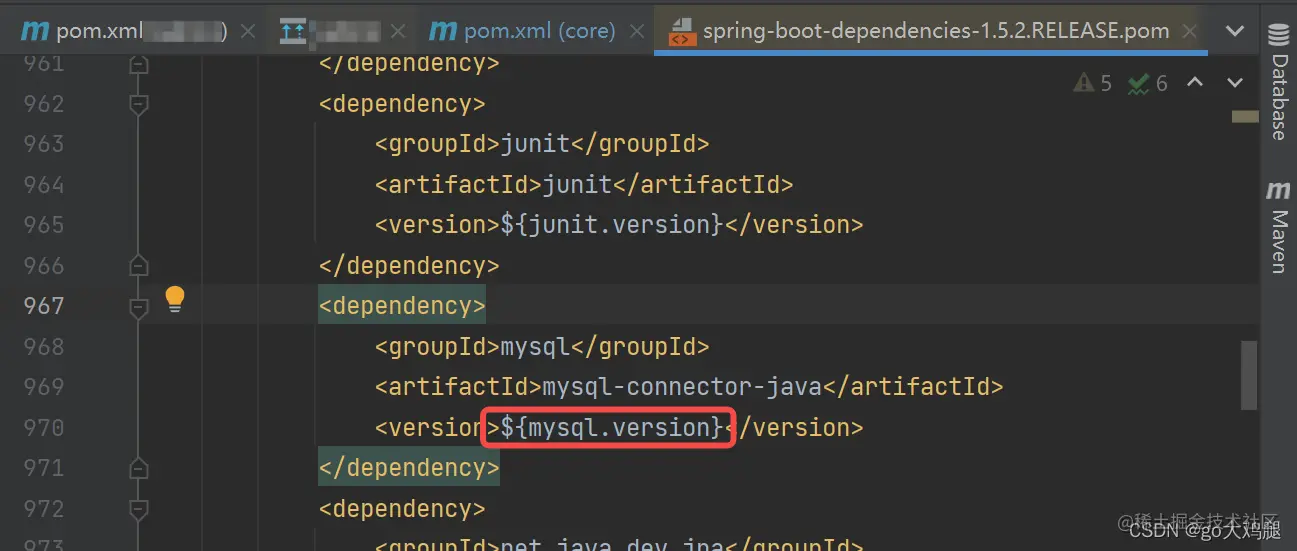Click the warnings count indicator showing 5
Screen dimensions: 1297x551
tap(1092, 83)
